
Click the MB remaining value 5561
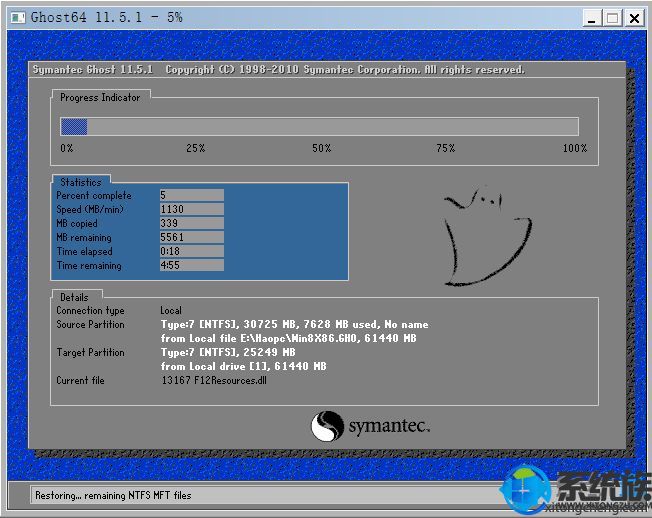pos(192,237)
